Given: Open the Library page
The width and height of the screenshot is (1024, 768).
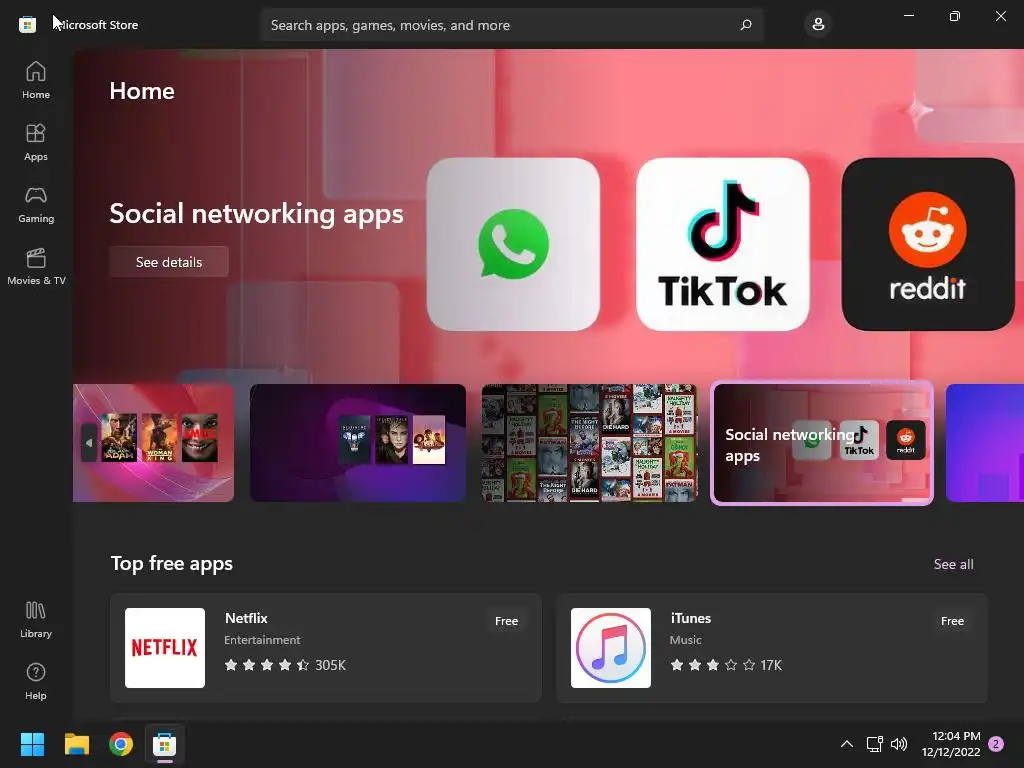Looking at the screenshot, I should (36, 619).
